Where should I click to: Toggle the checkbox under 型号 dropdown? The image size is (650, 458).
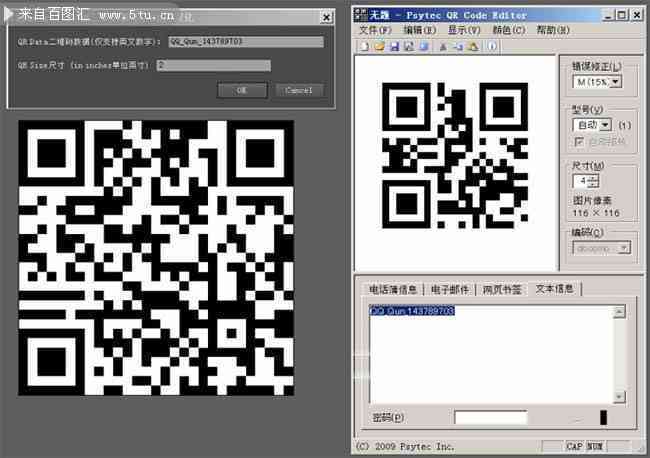point(579,142)
